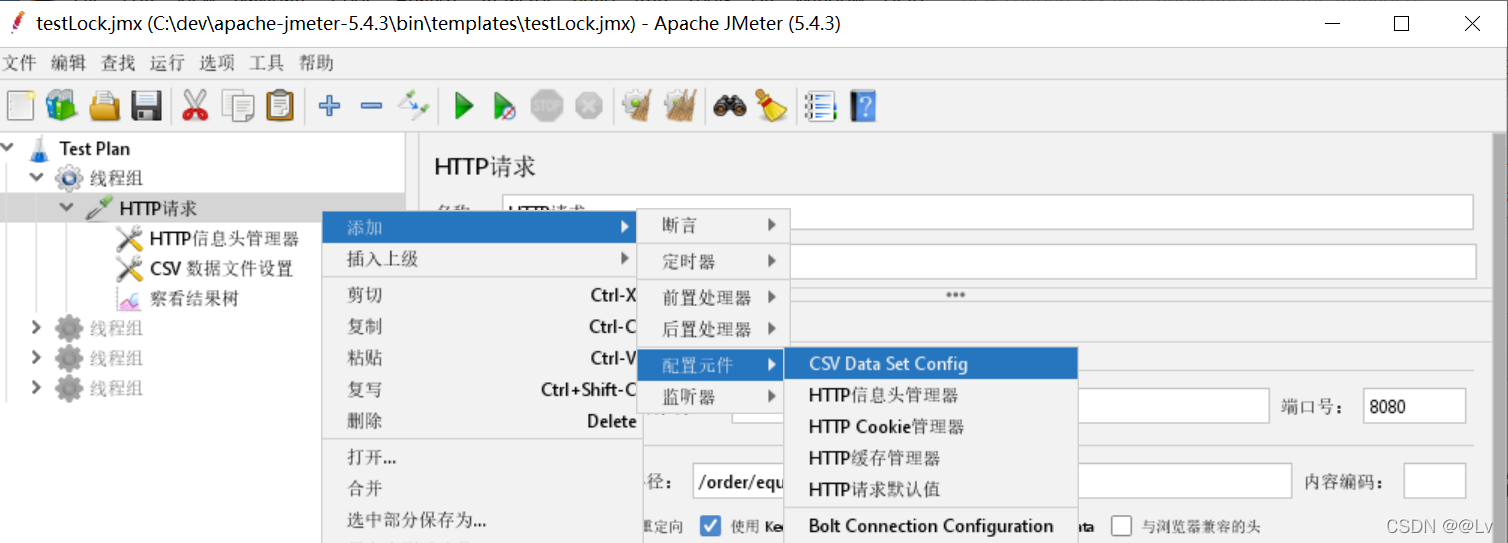Open the Templates icon in the toolbar
The image size is (1508, 543).
[61, 105]
